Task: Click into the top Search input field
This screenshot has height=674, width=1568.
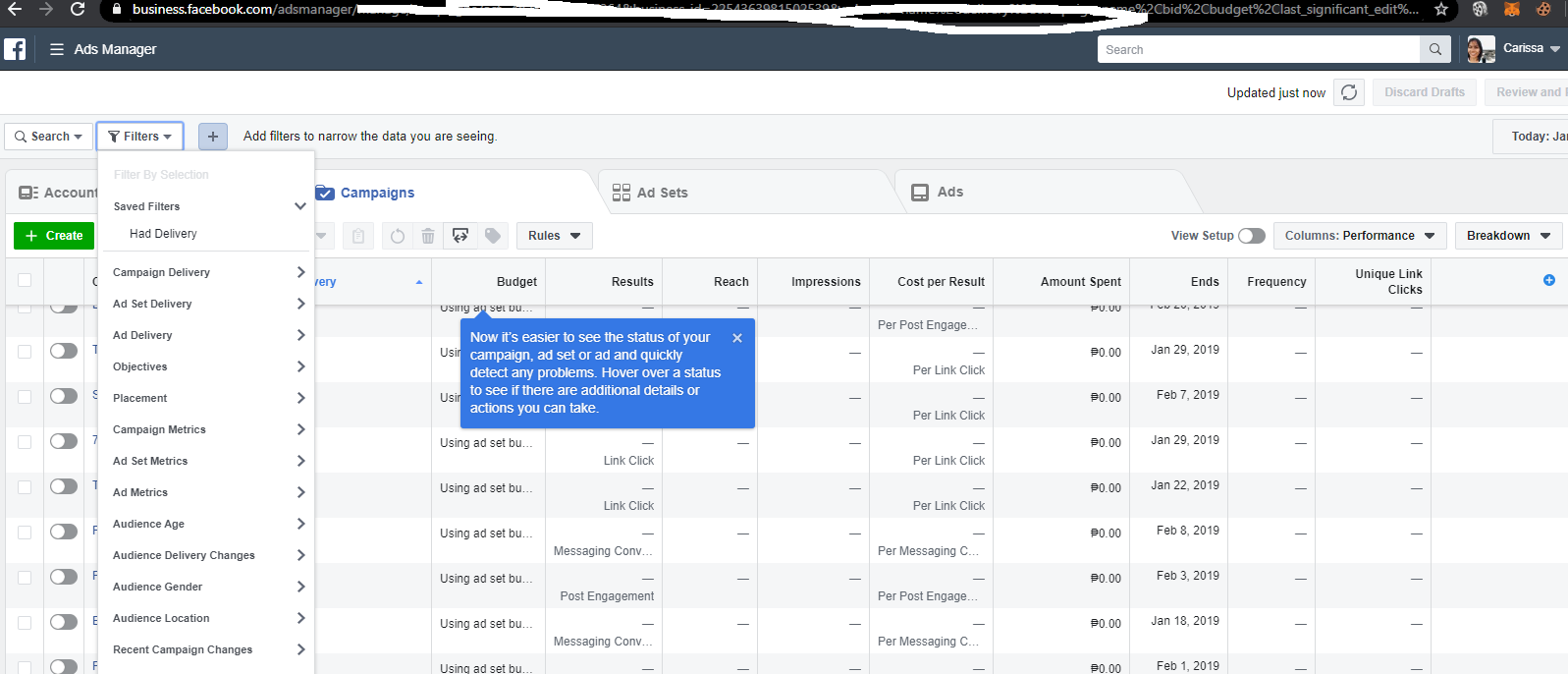Action: point(1257,49)
